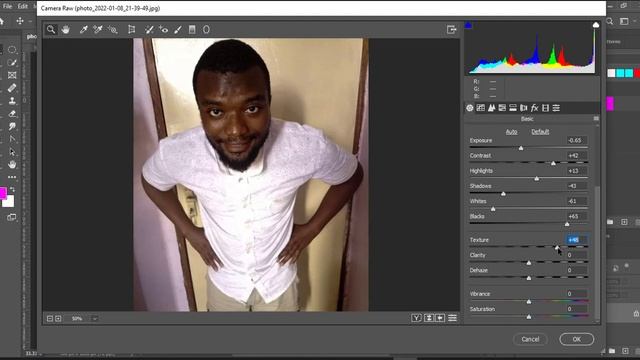Open the Edit menu in Photoshop
The height and width of the screenshot is (360, 640).
23,6
